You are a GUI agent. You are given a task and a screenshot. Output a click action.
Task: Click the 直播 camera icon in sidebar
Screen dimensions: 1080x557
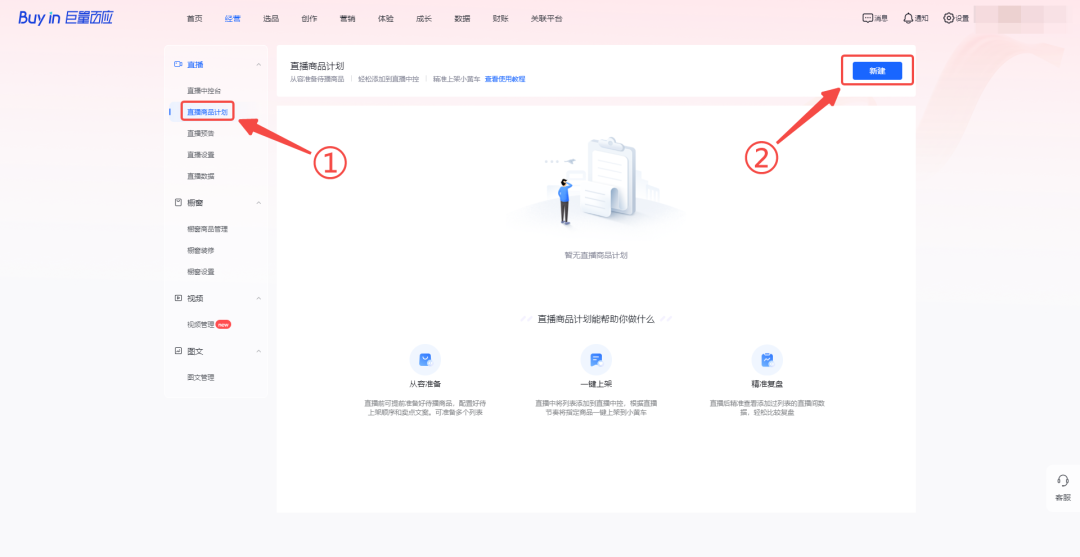click(x=178, y=64)
